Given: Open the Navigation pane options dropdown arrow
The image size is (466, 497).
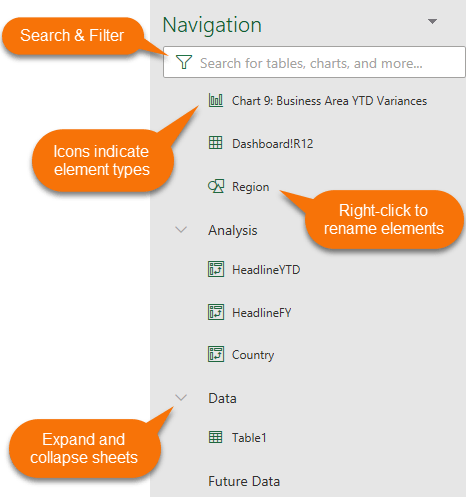Looking at the screenshot, I should [x=432, y=22].
